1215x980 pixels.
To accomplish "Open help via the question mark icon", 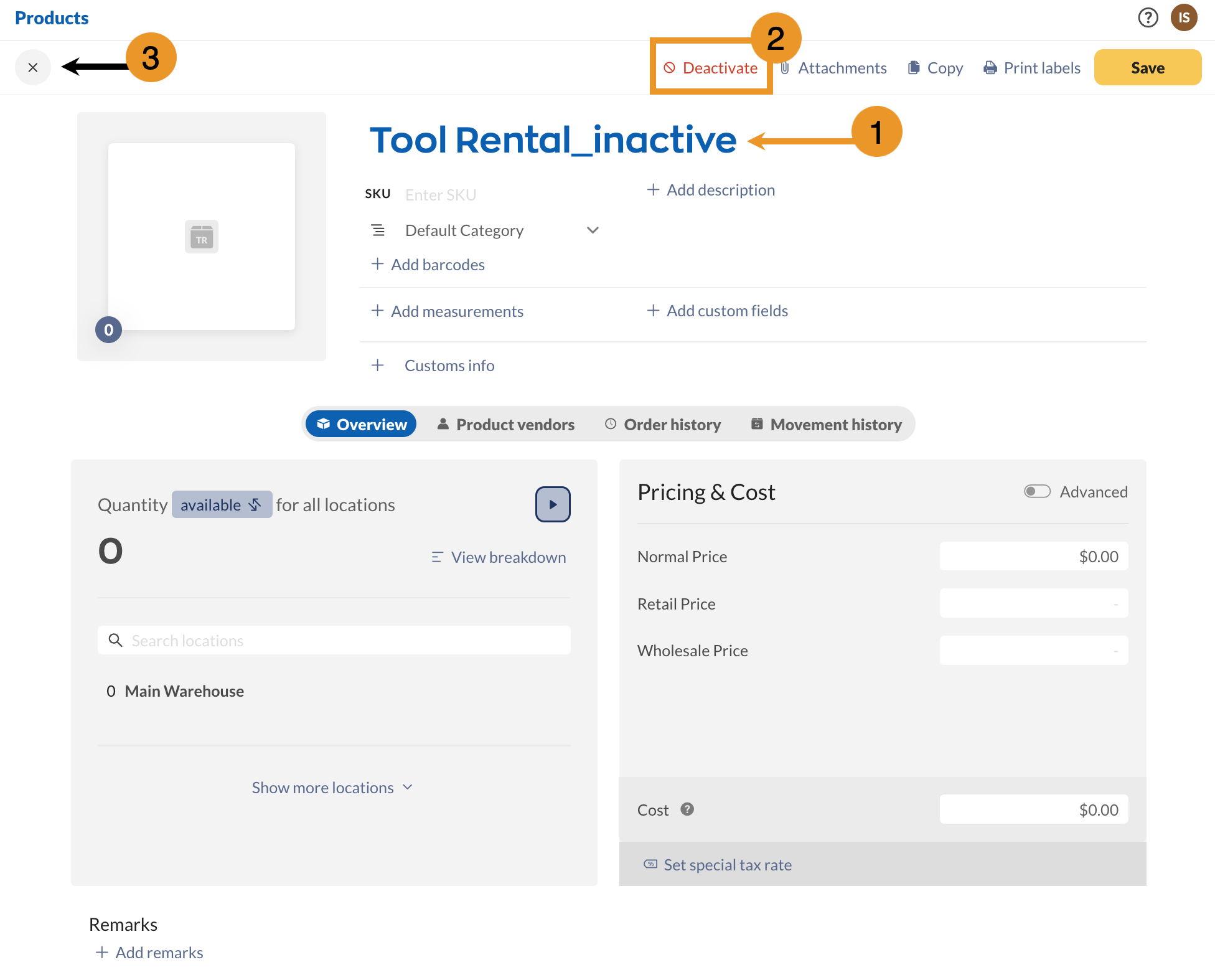I will (1148, 17).
